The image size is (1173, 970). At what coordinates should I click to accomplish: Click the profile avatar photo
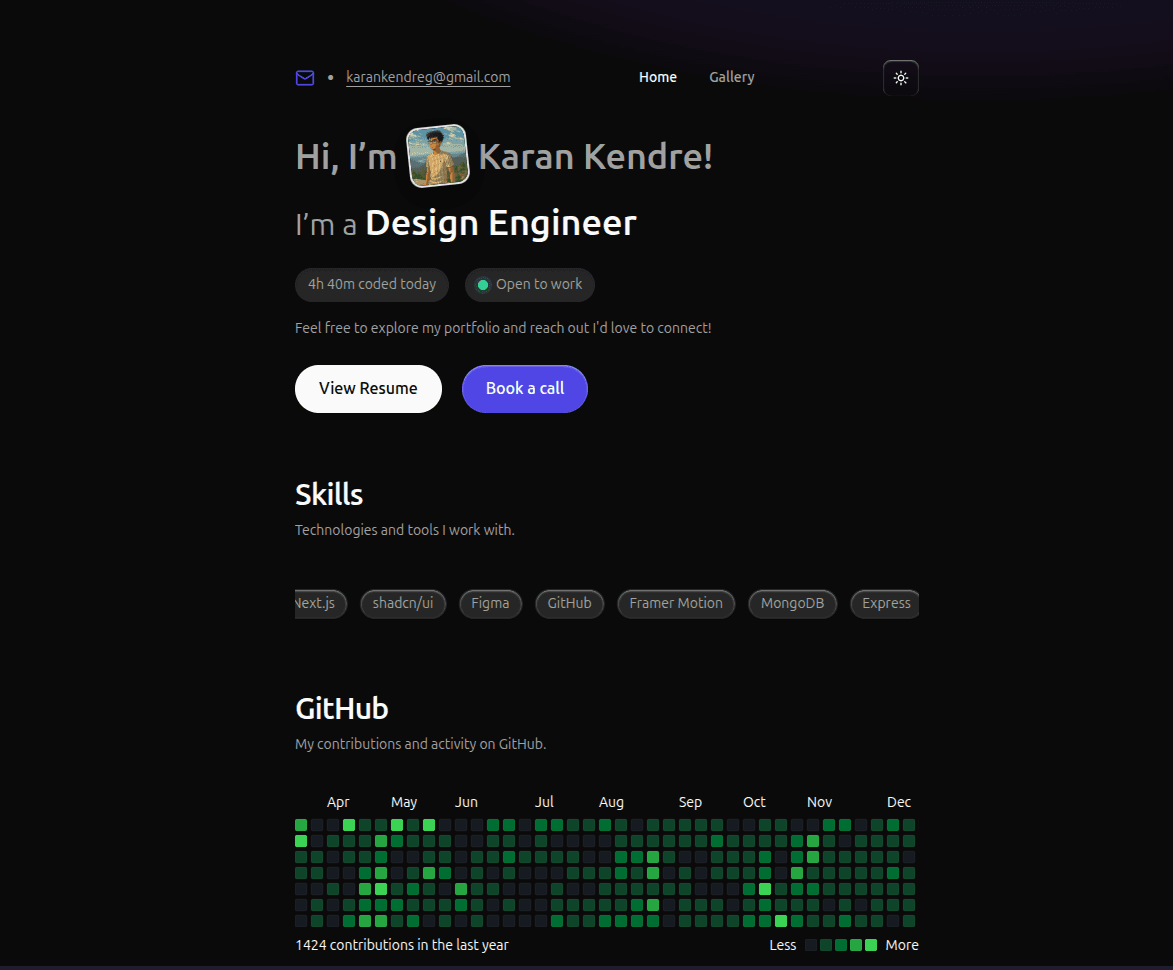tap(437, 156)
